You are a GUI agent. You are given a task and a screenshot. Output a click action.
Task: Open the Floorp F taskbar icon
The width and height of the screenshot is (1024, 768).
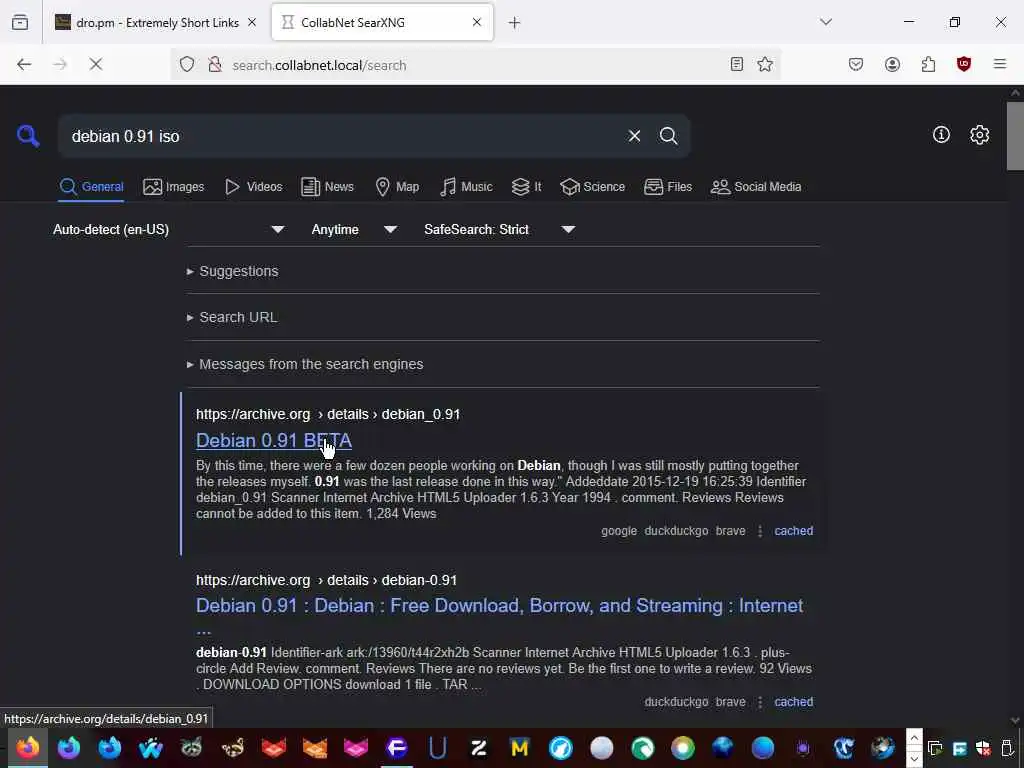click(396, 747)
